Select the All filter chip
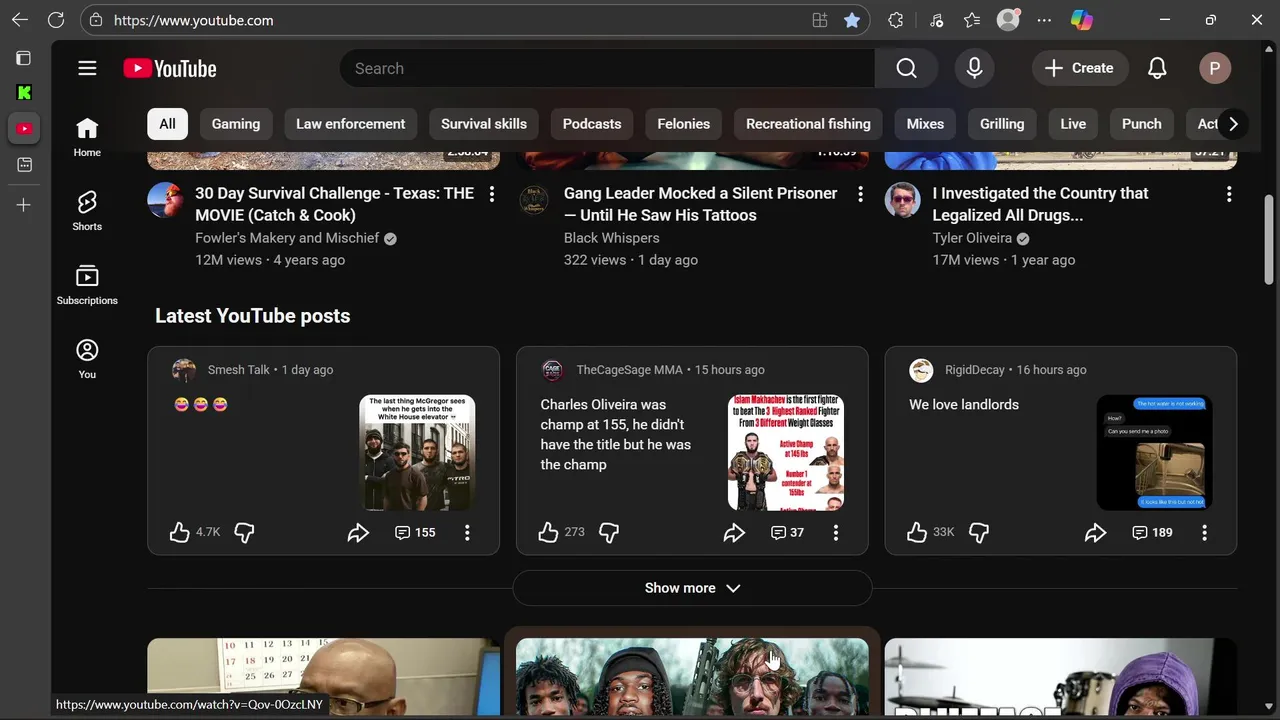The width and height of the screenshot is (1280, 720). [167, 124]
